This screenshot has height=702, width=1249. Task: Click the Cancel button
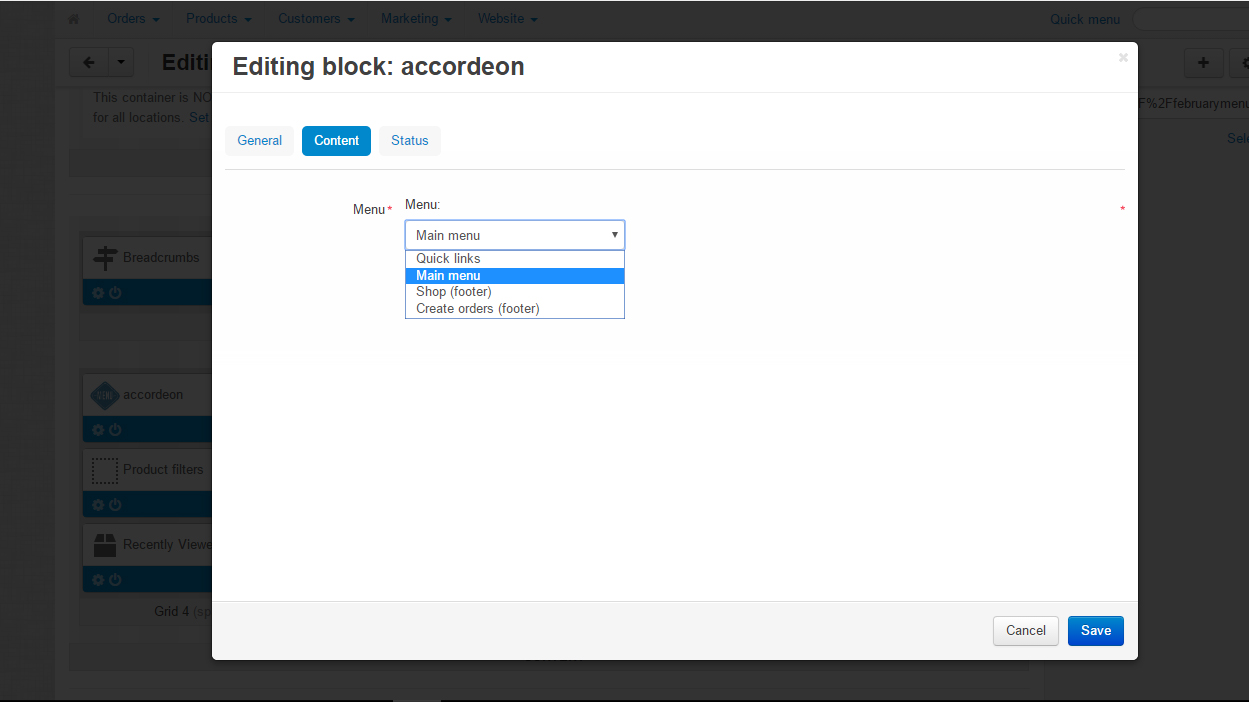pyautogui.click(x=1025, y=631)
